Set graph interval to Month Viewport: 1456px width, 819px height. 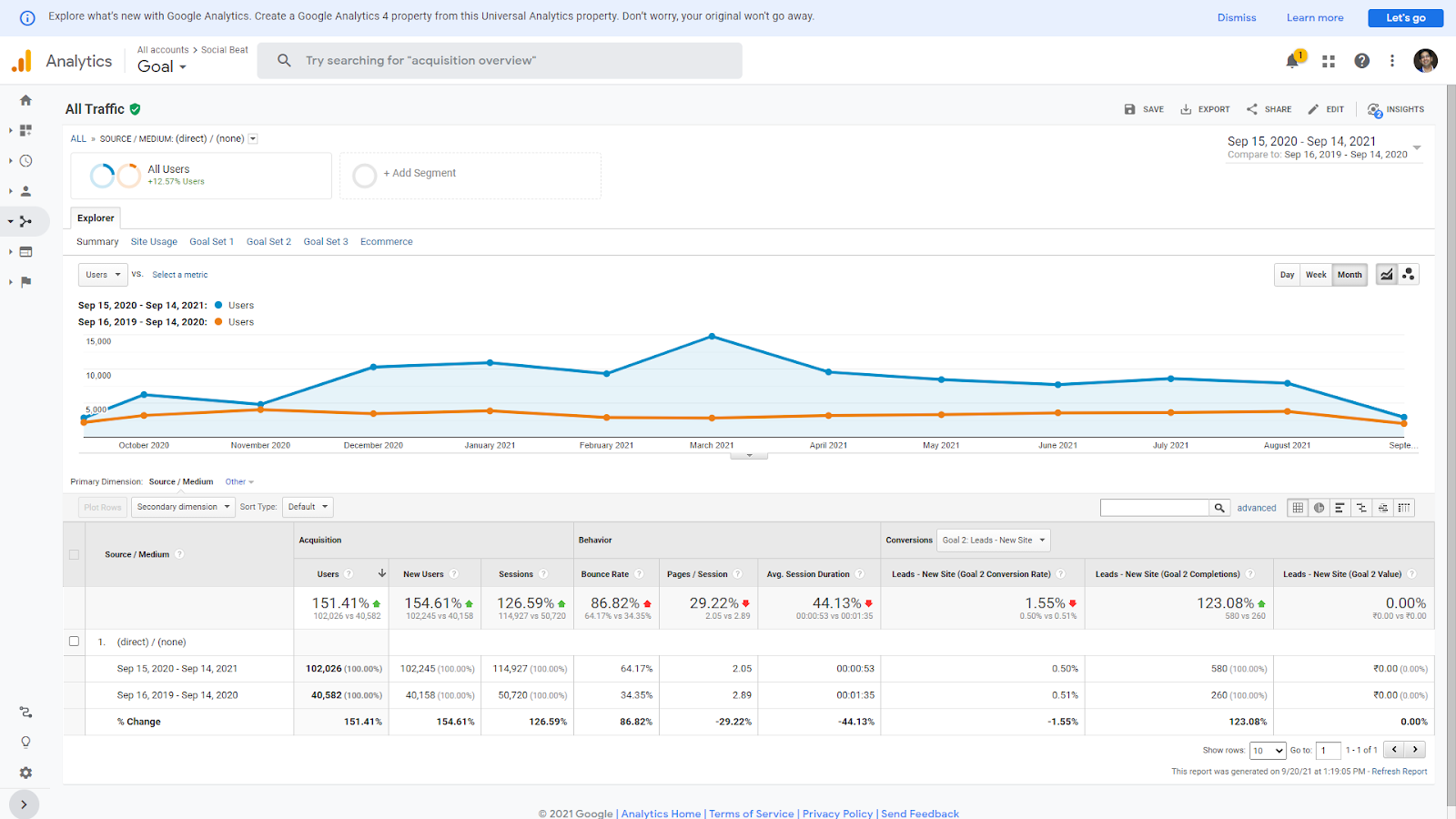(x=1350, y=275)
